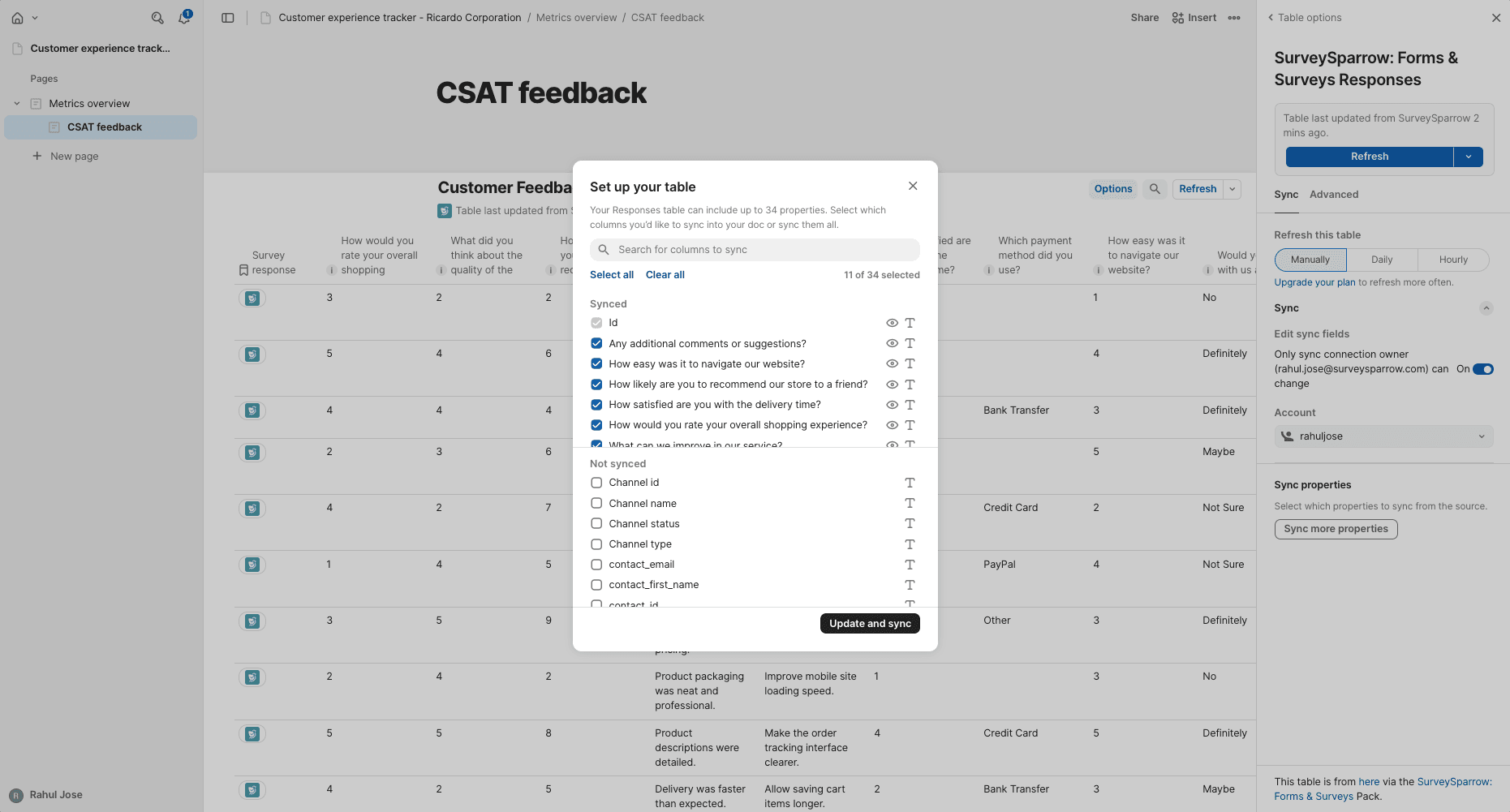Select the Hourly refresh option
Screen dimensions: 1510x812
point(1453,260)
